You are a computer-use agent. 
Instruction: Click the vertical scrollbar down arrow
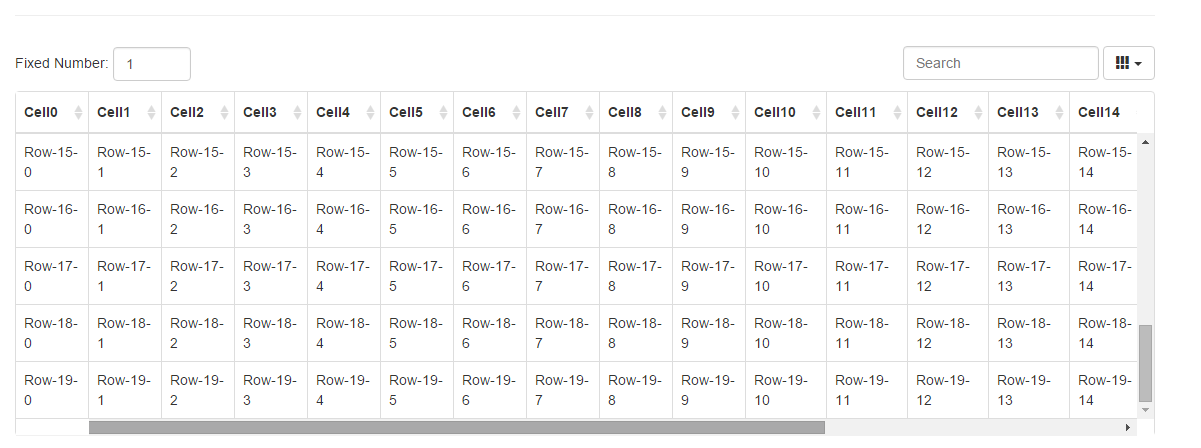[1145, 410]
